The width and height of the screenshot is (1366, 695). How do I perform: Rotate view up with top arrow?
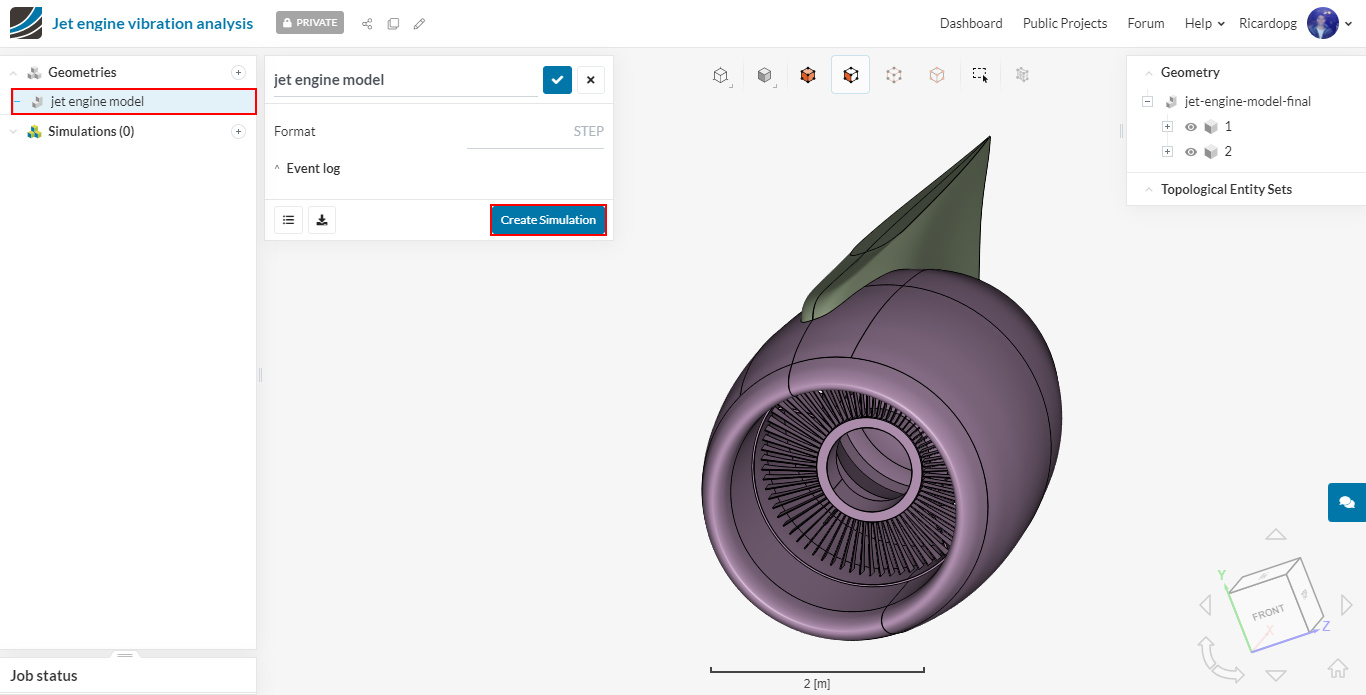(1276, 535)
